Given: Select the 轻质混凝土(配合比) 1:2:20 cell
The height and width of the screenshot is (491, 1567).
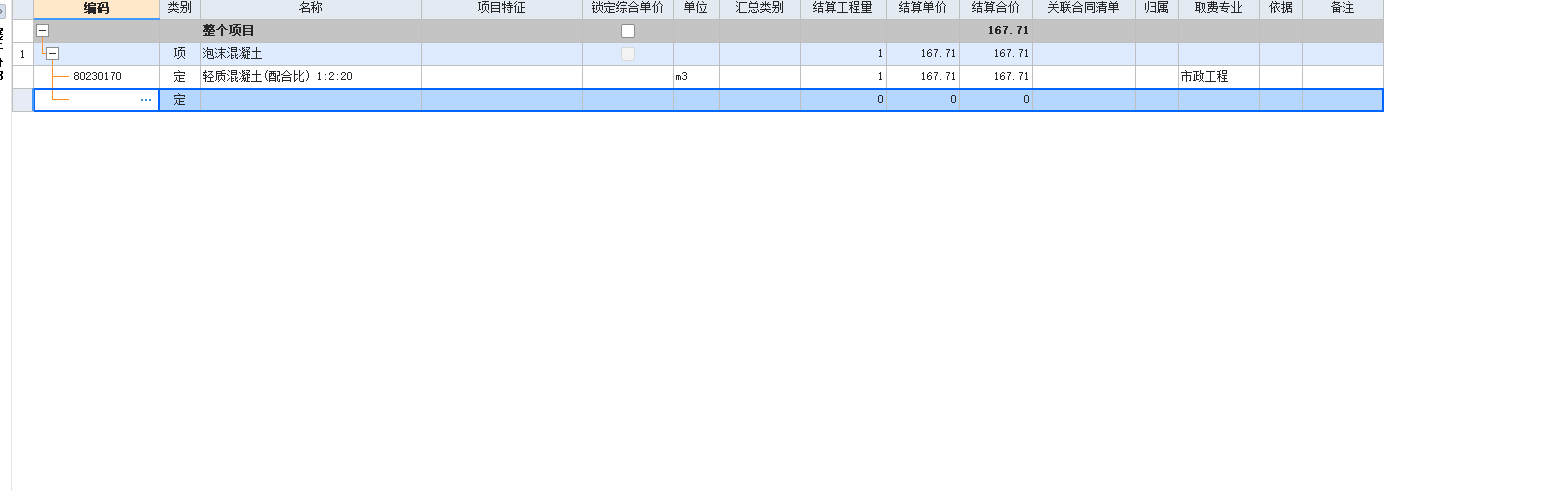Looking at the screenshot, I should pyautogui.click(x=311, y=76).
